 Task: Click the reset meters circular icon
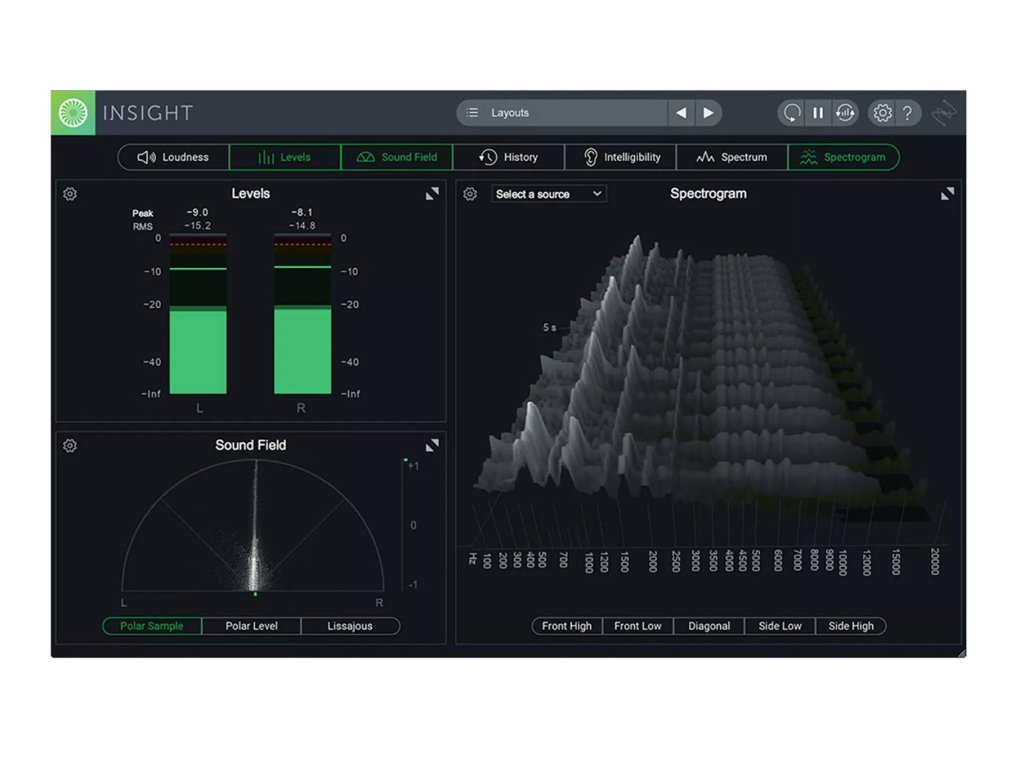click(792, 113)
